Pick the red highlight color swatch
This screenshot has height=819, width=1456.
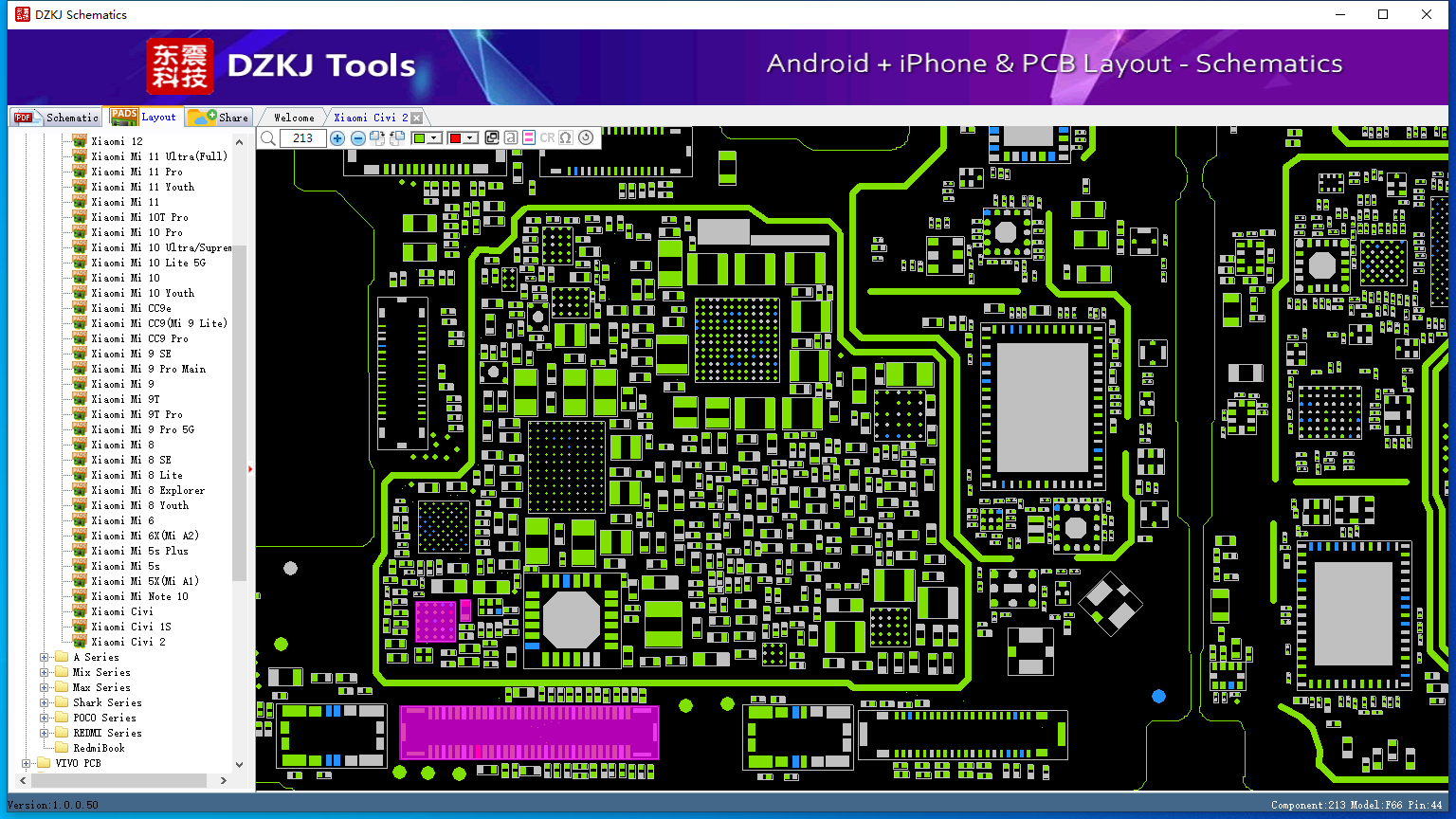pyautogui.click(x=456, y=138)
